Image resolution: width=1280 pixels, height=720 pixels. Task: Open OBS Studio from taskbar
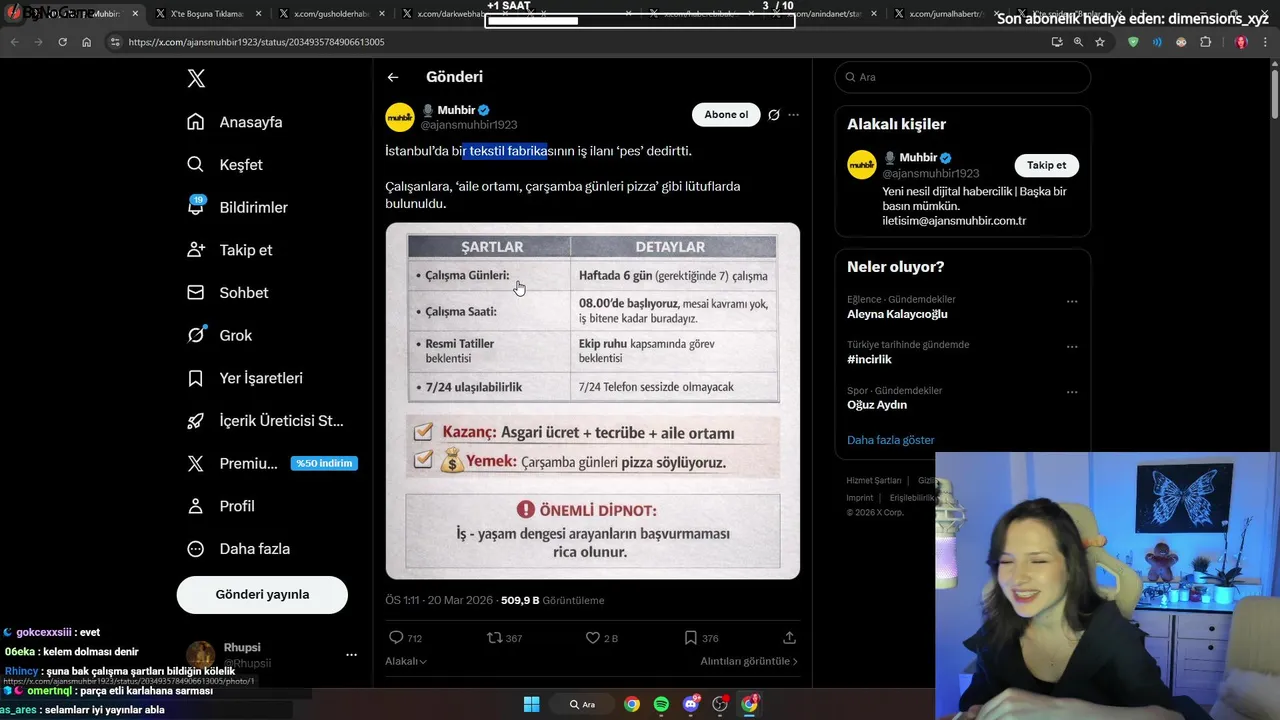(x=720, y=704)
